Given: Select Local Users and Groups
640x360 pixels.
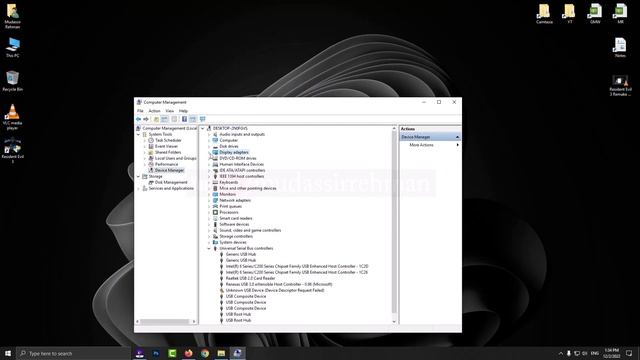Looking at the screenshot, I should 176,158.
